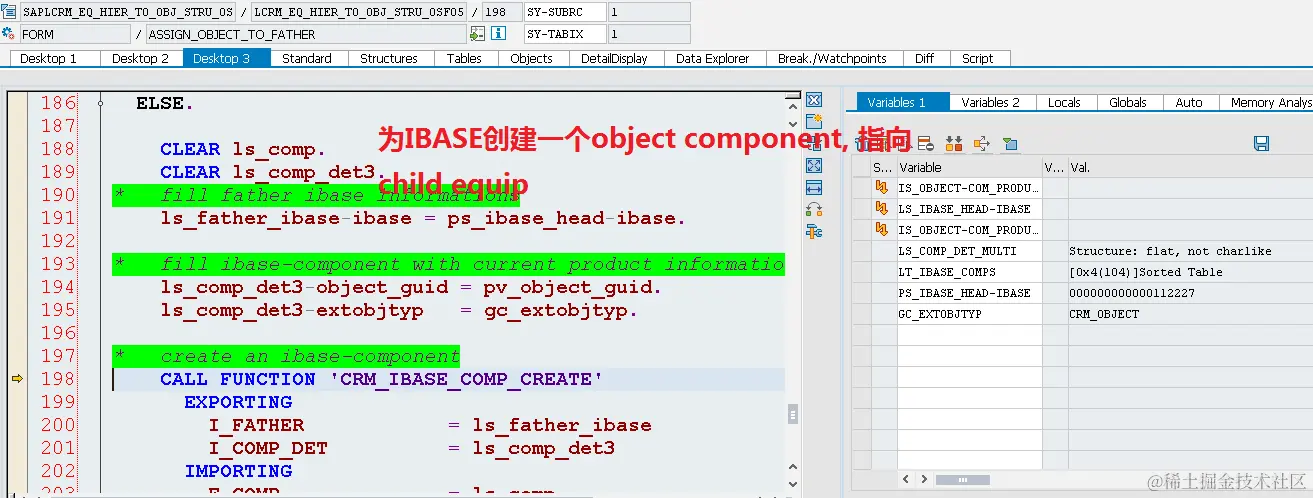The width and height of the screenshot is (1313, 498).
Task: Click the include field LCRM_EQ_HIER_TO_OBJ_STRU_OSF05
Action: pos(358,12)
